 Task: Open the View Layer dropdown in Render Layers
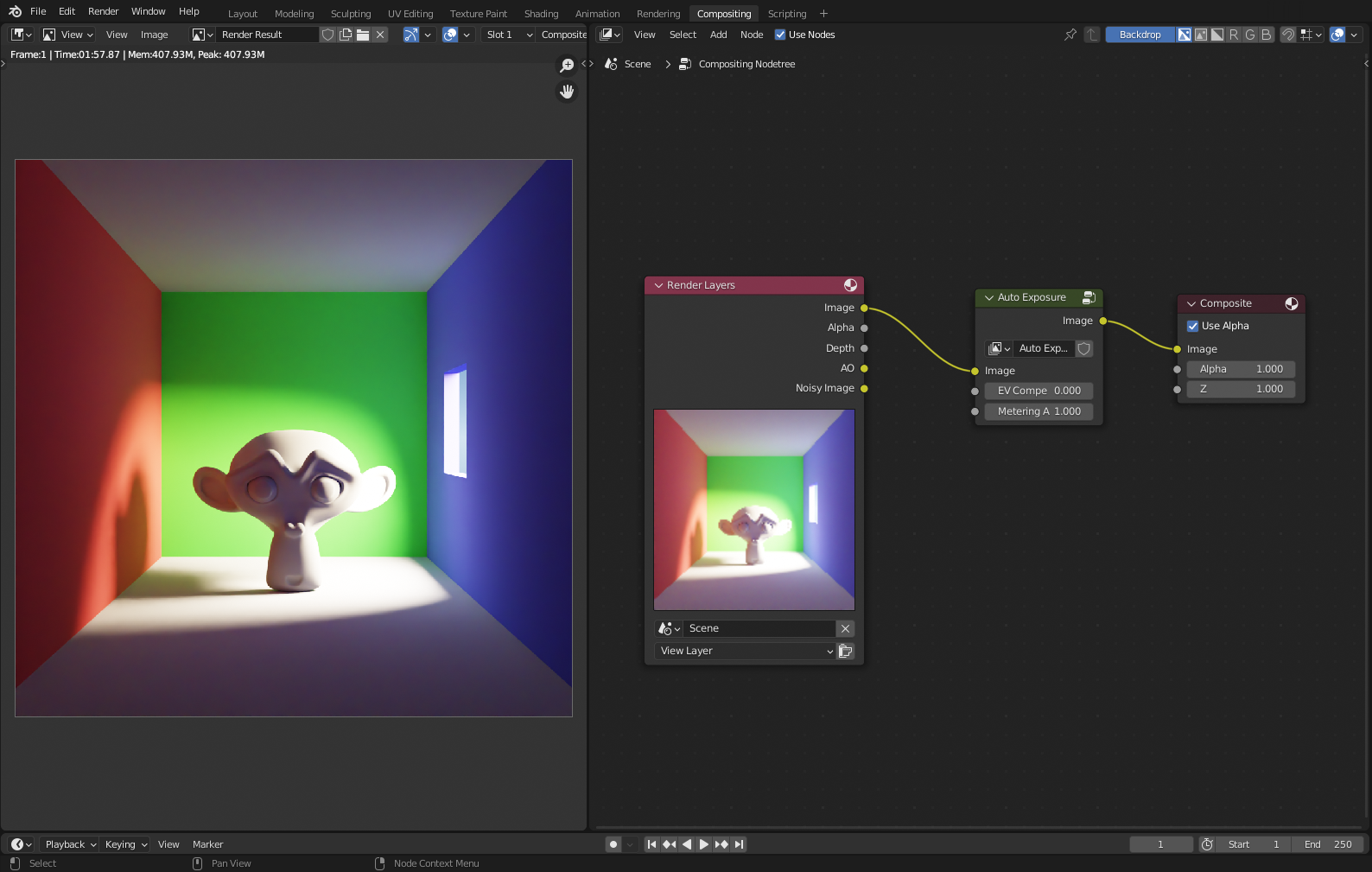point(745,651)
